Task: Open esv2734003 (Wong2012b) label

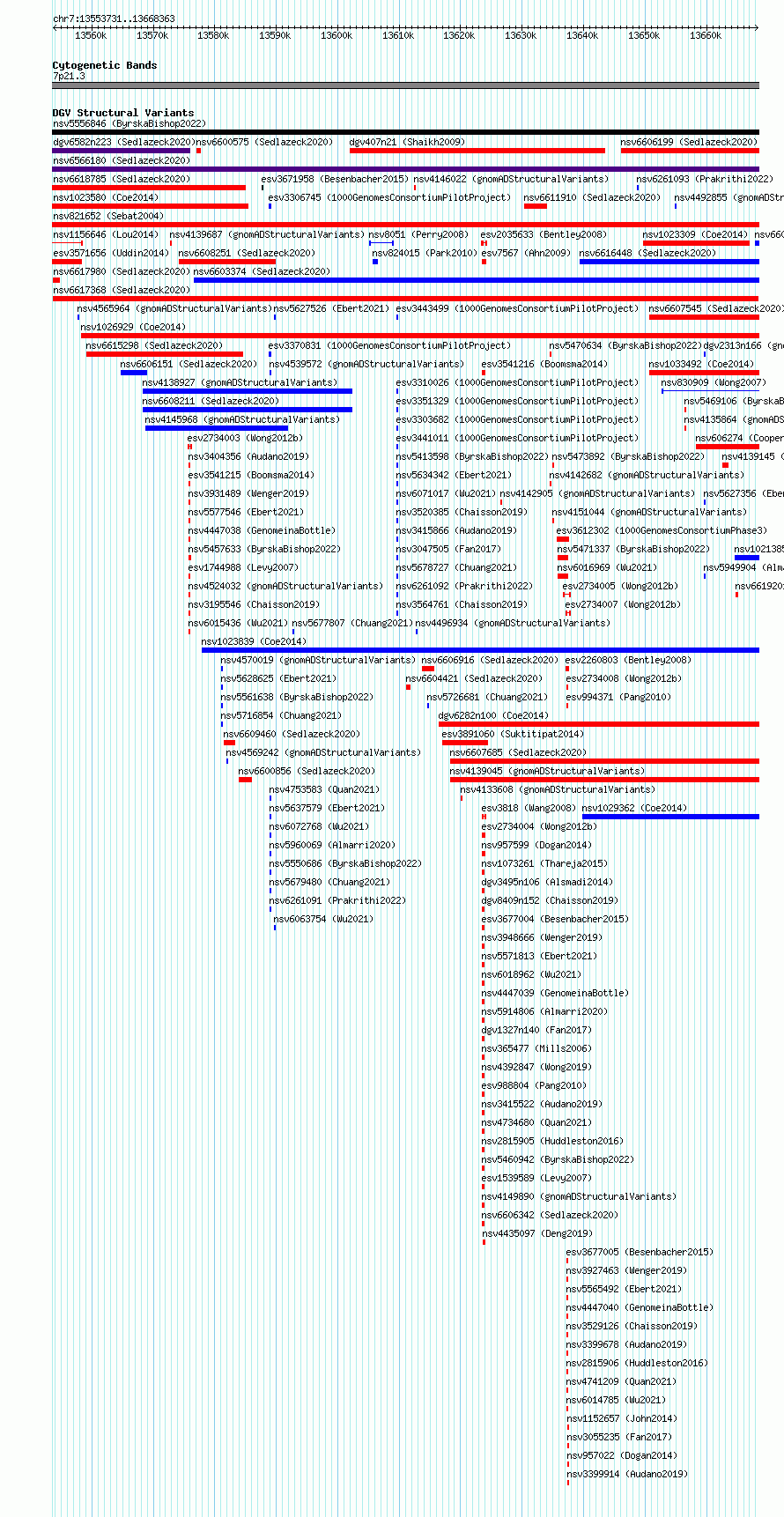Action: [x=245, y=438]
